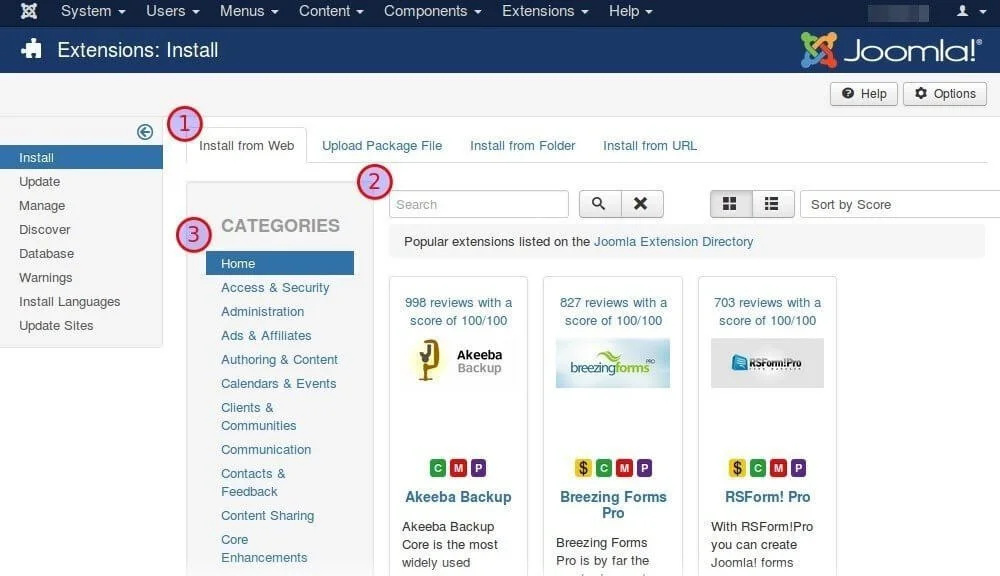Click the P badge under Akeeba Backup
Image resolution: width=1000 pixels, height=576 pixels.
[x=478, y=468]
